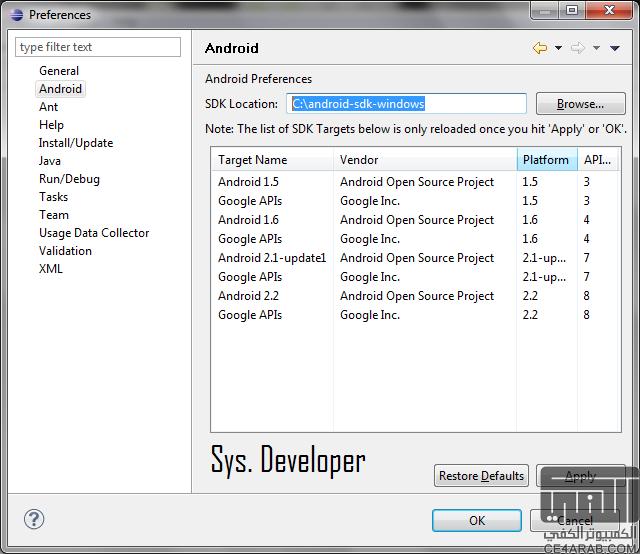Select Validation preferences page
The width and height of the screenshot is (640, 554).
pyautogui.click(x=65, y=251)
